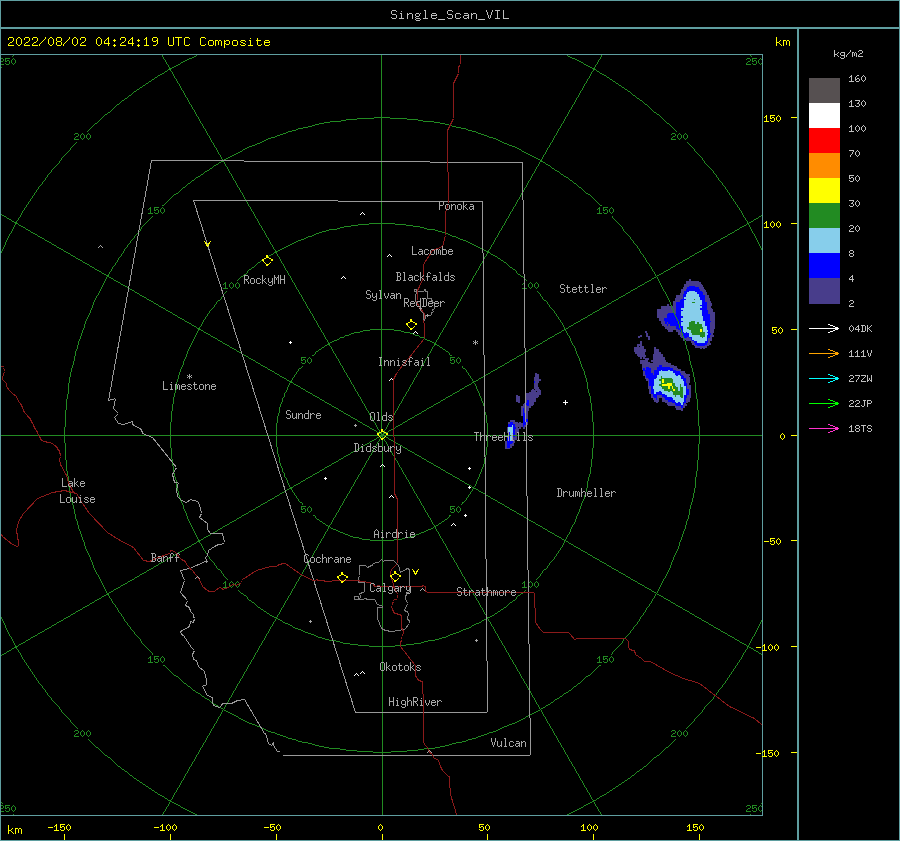
Task: Click the red 70-100 legend swatch
Action: pos(824,141)
